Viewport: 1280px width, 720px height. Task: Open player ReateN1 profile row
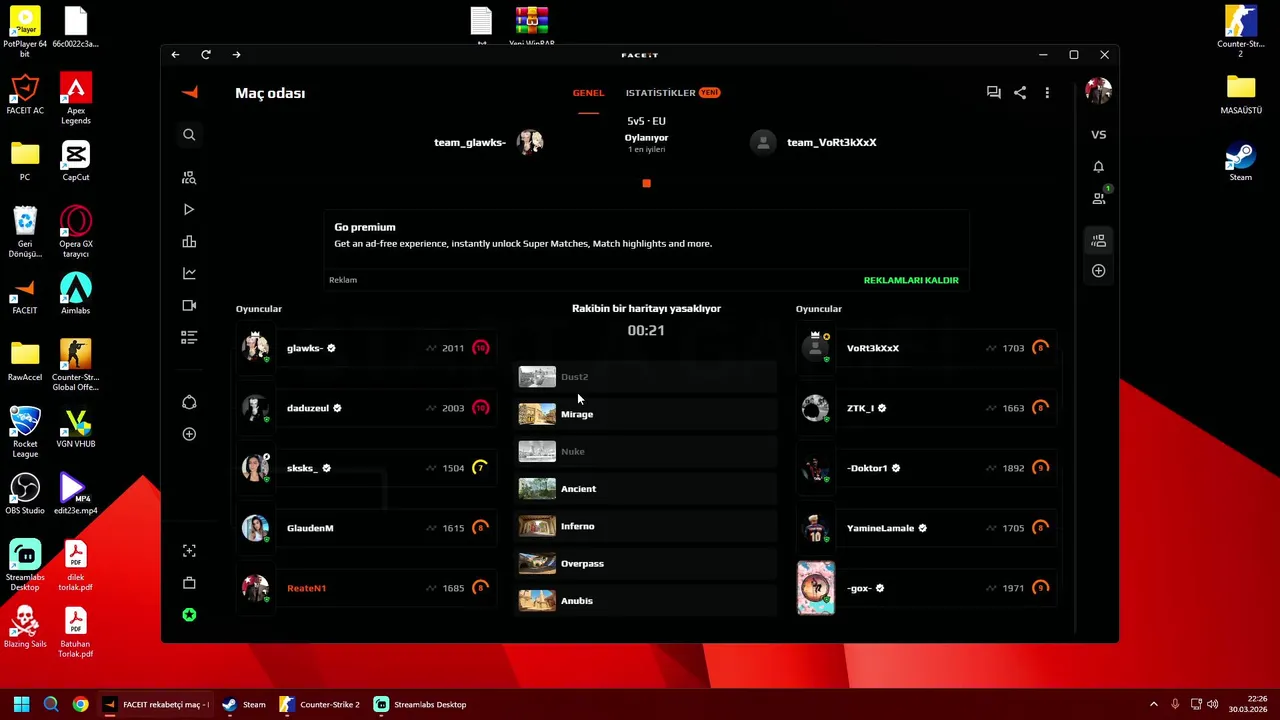[x=366, y=588]
